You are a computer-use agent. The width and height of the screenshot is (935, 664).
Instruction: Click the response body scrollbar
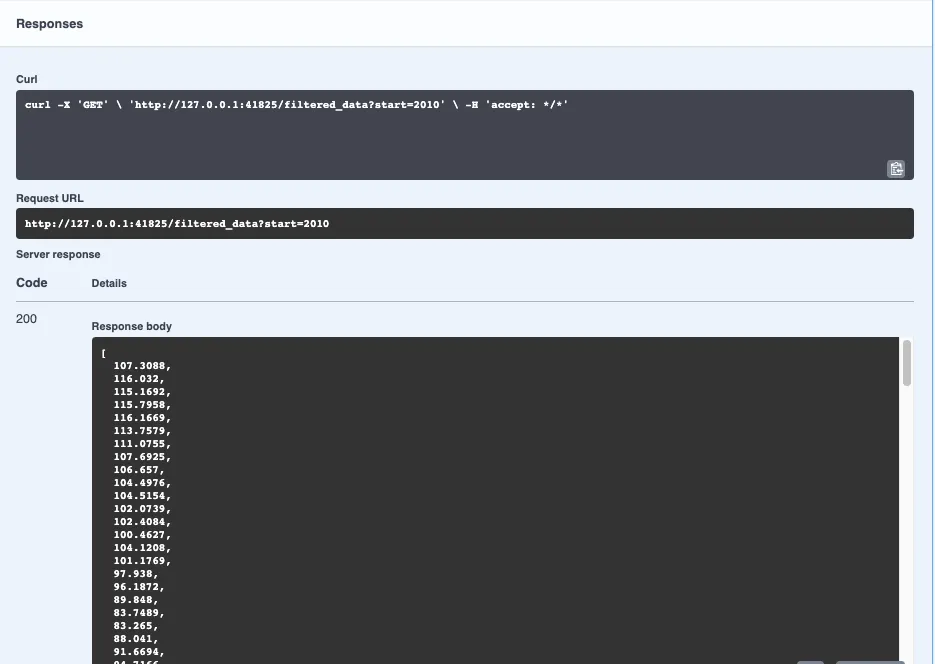(x=909, y=365)
